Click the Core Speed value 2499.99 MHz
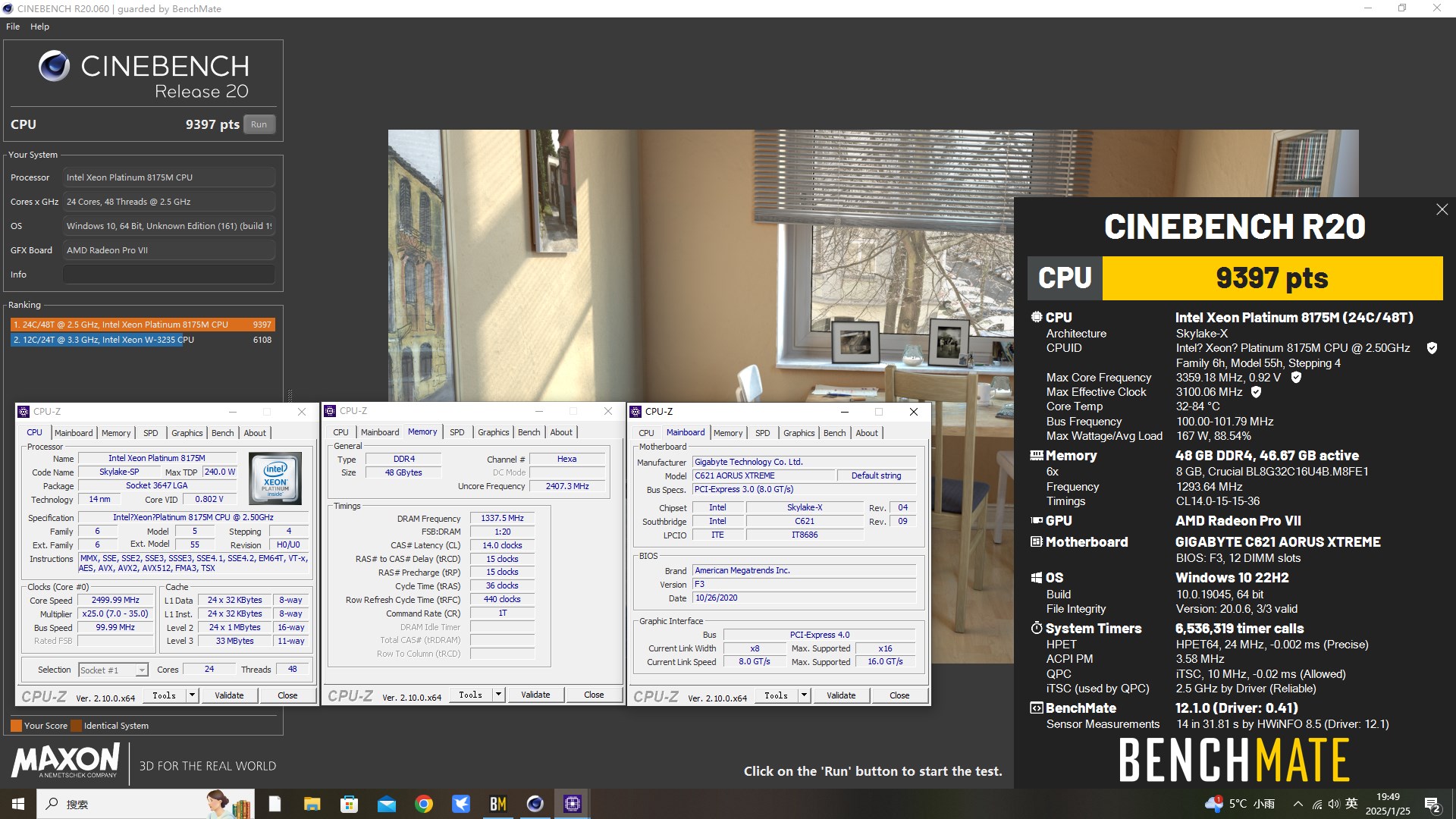 click(x=115, y=600)
